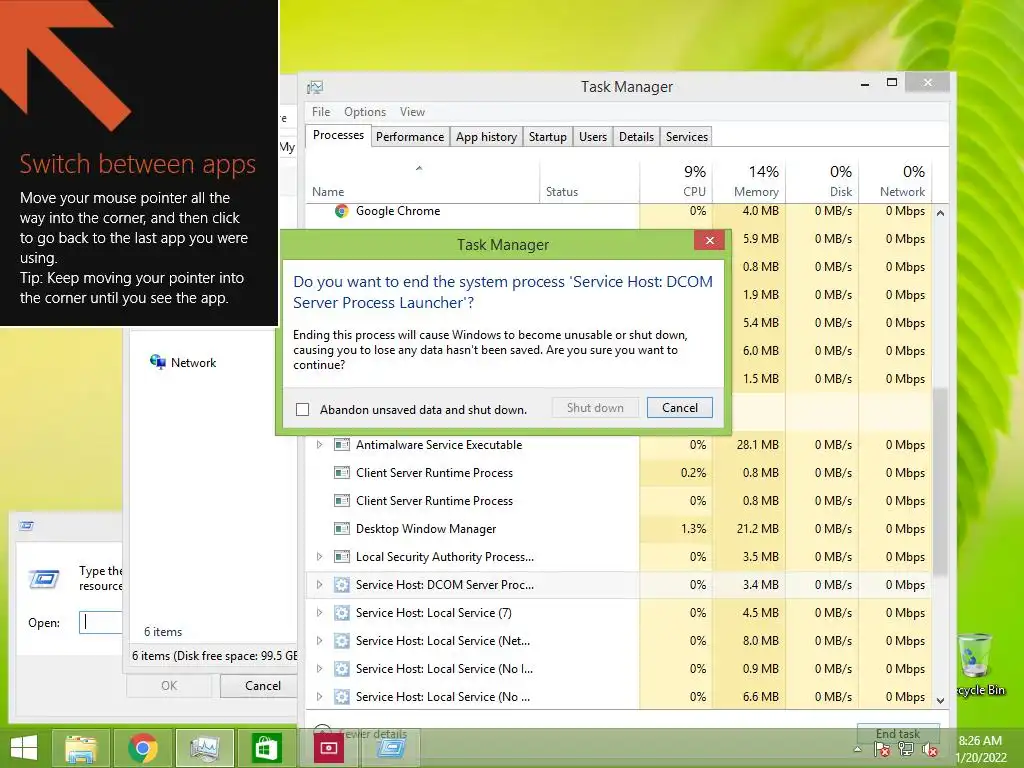Open File Explorer from the taskbar
The height and width of the screenshot is (768, 1024).
(81, 748)
